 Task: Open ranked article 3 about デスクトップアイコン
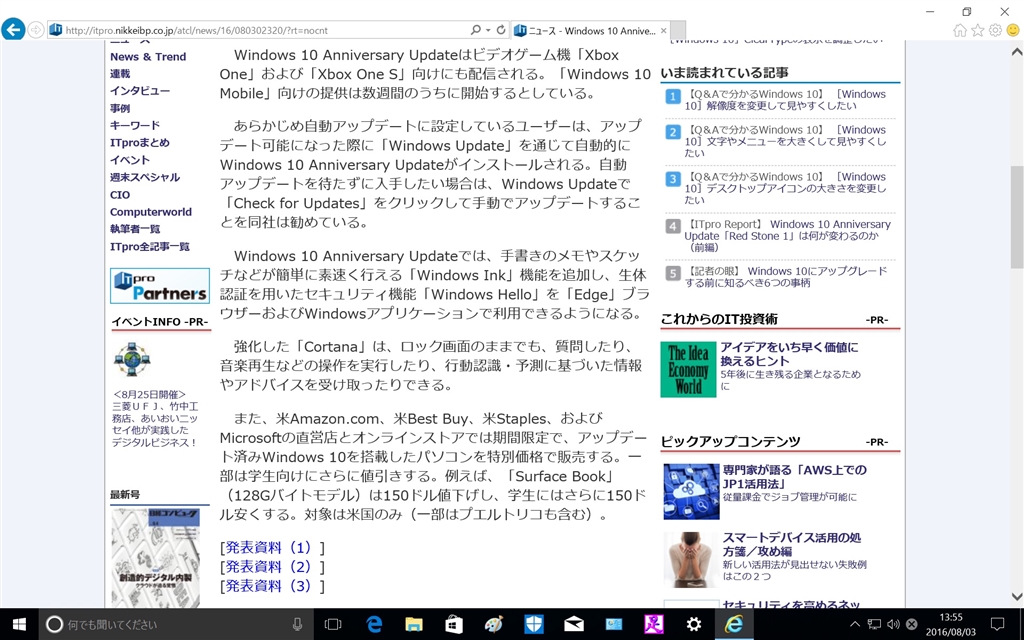(785, 188)
